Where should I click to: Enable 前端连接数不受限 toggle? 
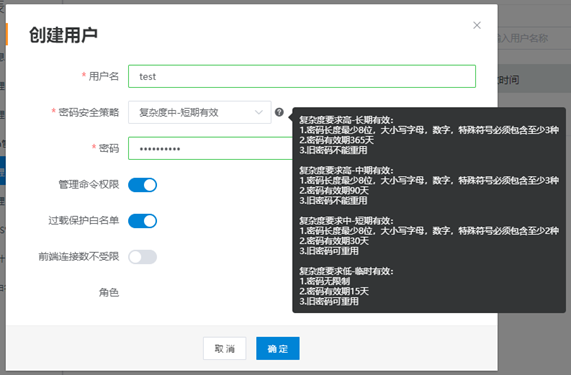coord(142,257)
